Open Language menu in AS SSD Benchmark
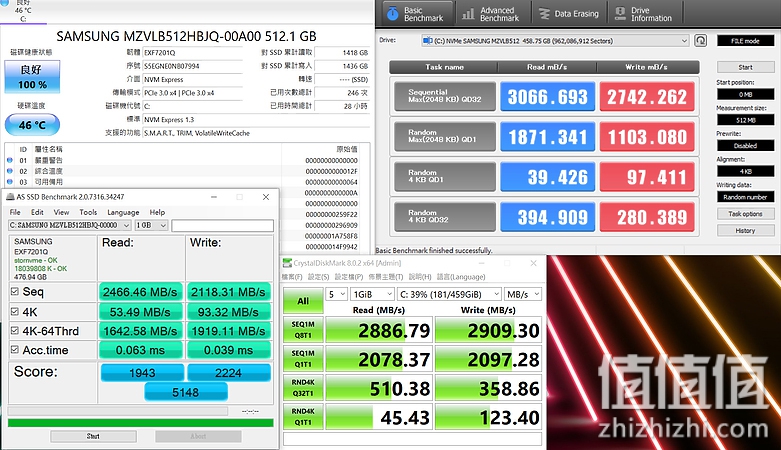 (x=123, y=212)
